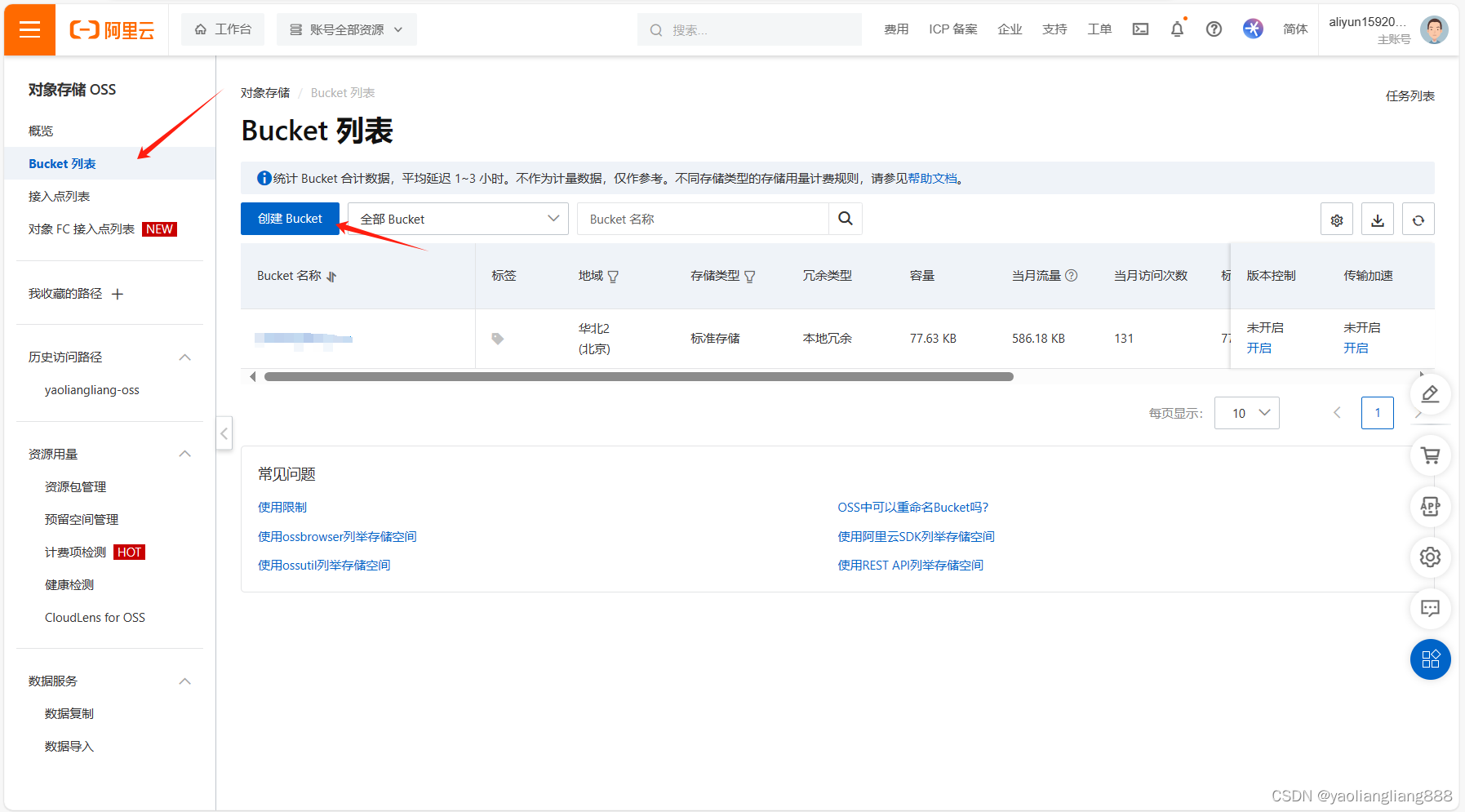Switch language via 简体
Screen dimensions: 1465x812
click(x=1295, y=29)
